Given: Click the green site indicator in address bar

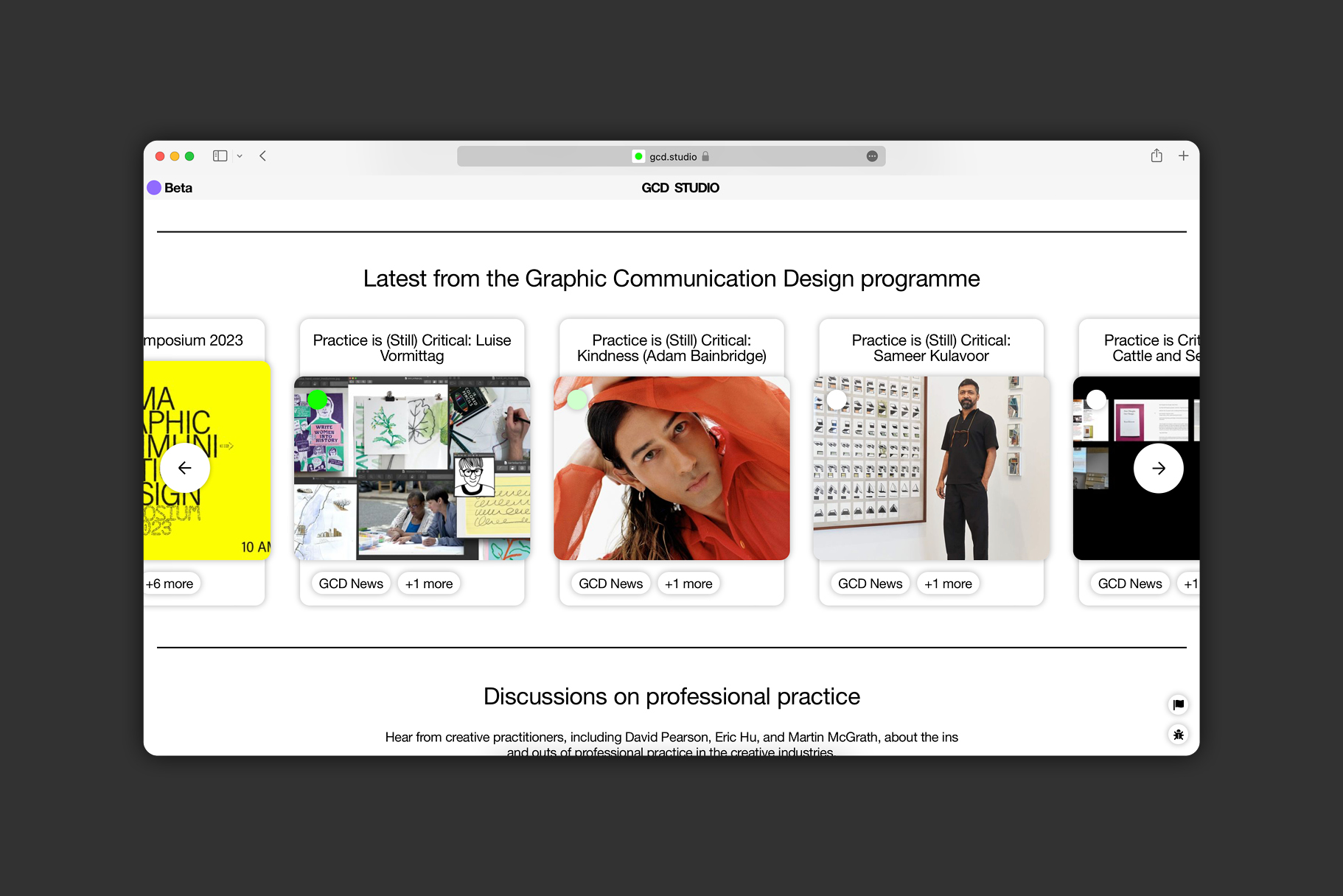Looking at the screenshot, I should (638, 156).
